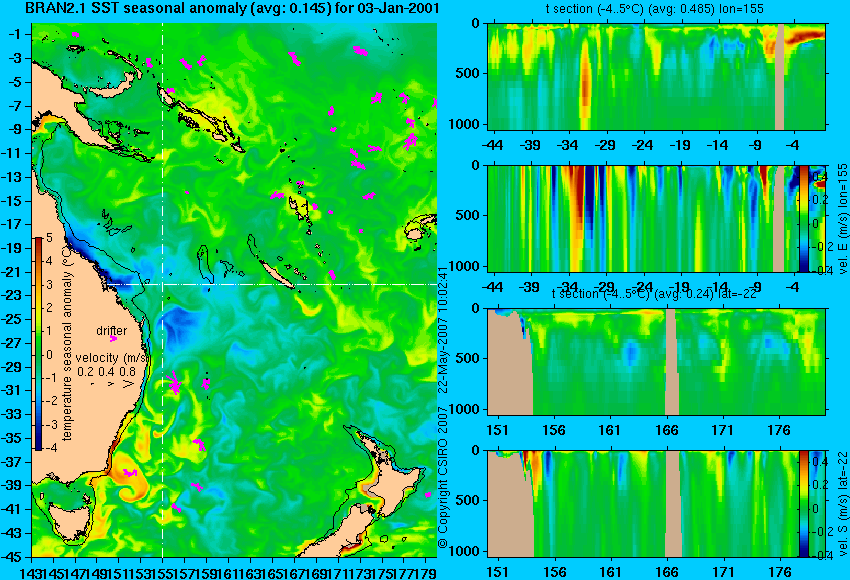The image size is (850, 580).
Task: Click the BRAN2.1 SST seasonal anomaly title
Action: [x=232, y=8]
